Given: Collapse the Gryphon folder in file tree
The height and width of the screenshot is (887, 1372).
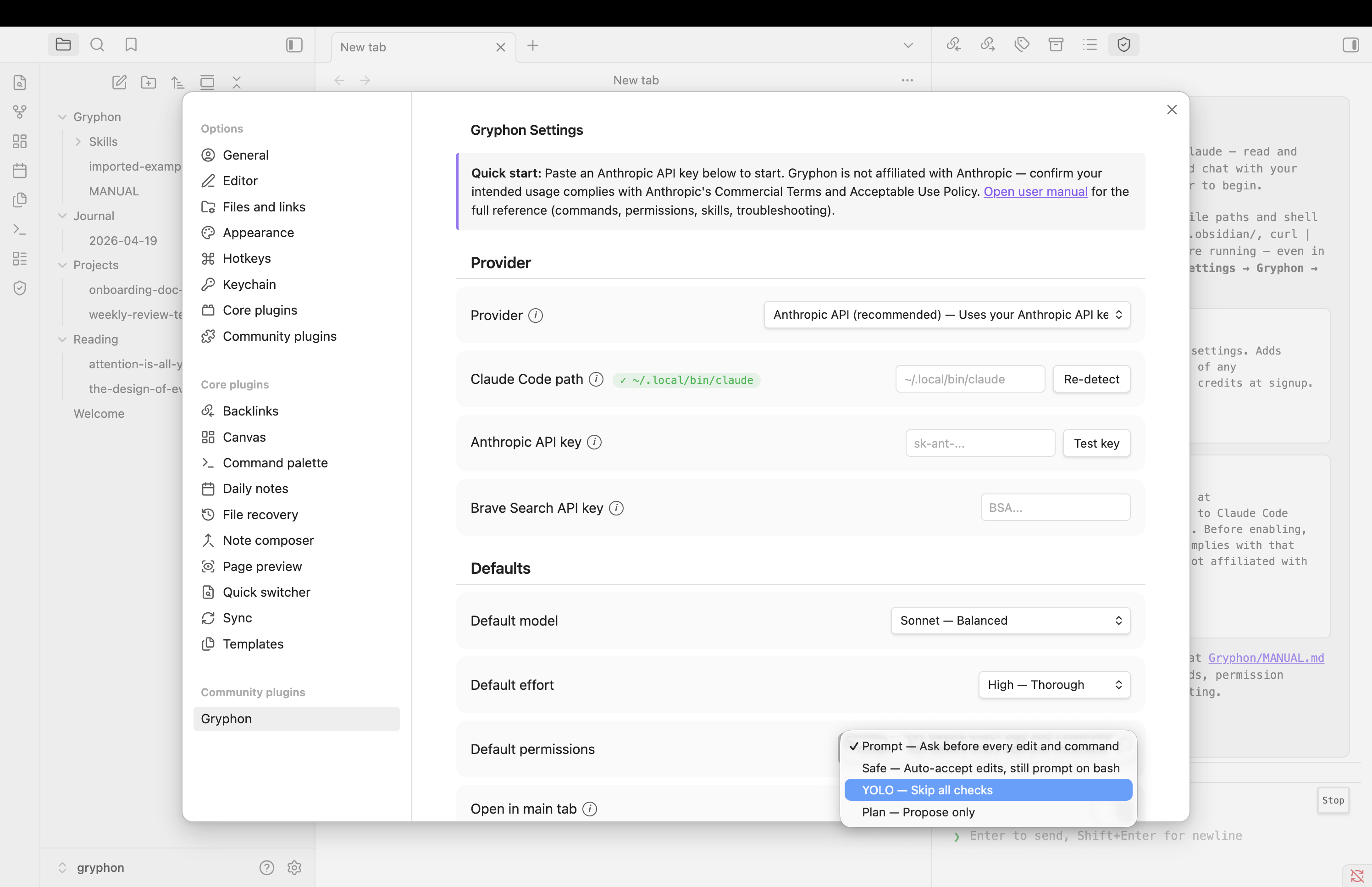Looking at the screenshot, I should point(62,117).
